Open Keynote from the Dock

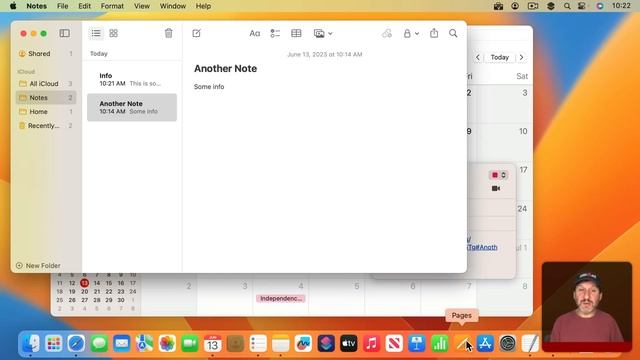(x=417, y=343)
